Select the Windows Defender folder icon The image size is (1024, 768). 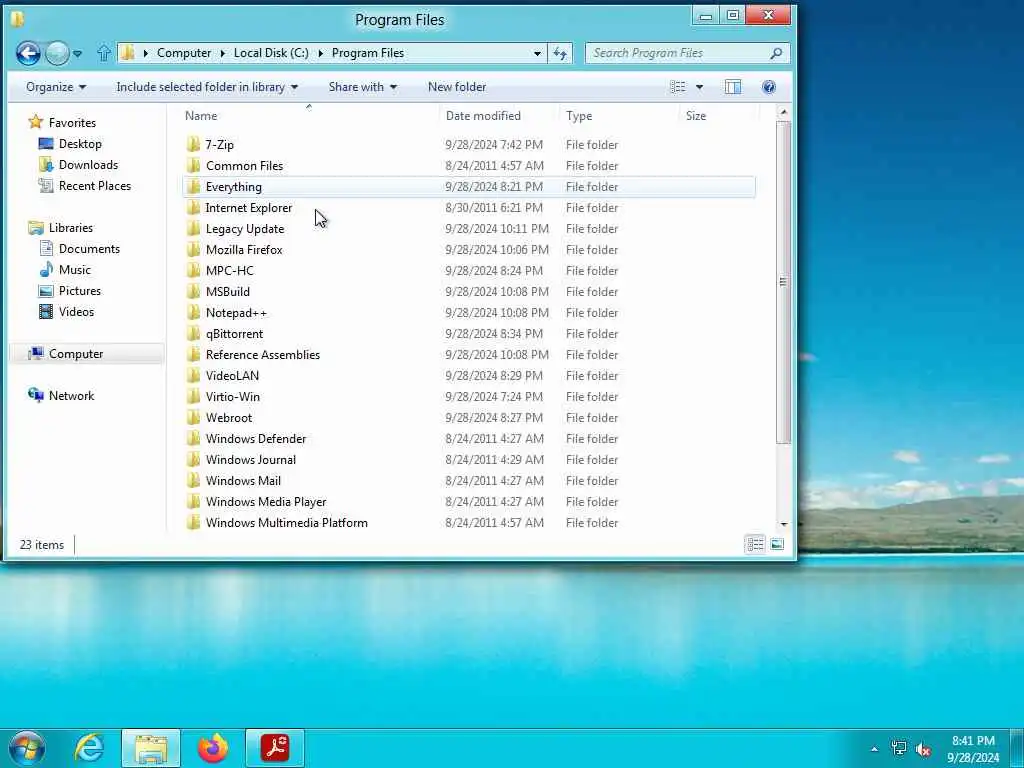[x=193, y=438]
